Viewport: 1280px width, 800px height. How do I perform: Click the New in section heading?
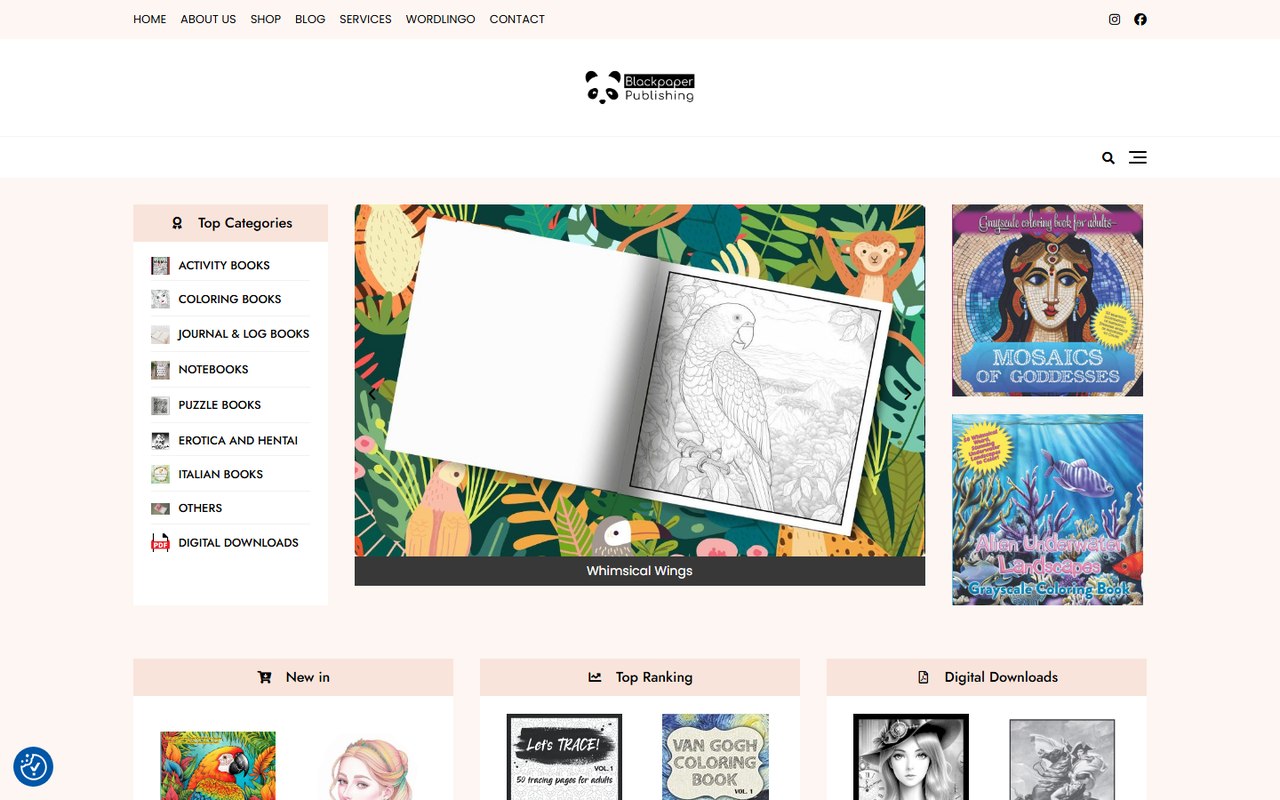(307, 677)
